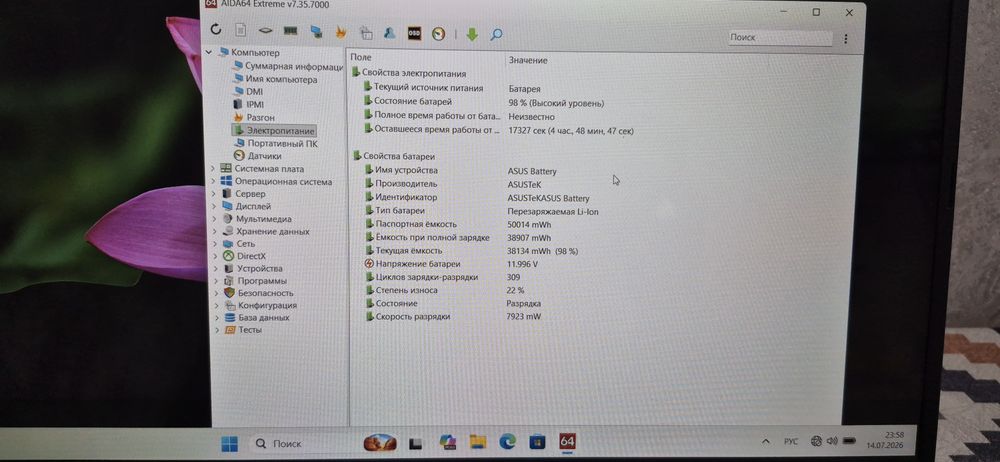The width and height of the screenshot is (1000, 462).
Task: Expand the Системная плата node
Action: pyautogui.click(x=213, y=168)
